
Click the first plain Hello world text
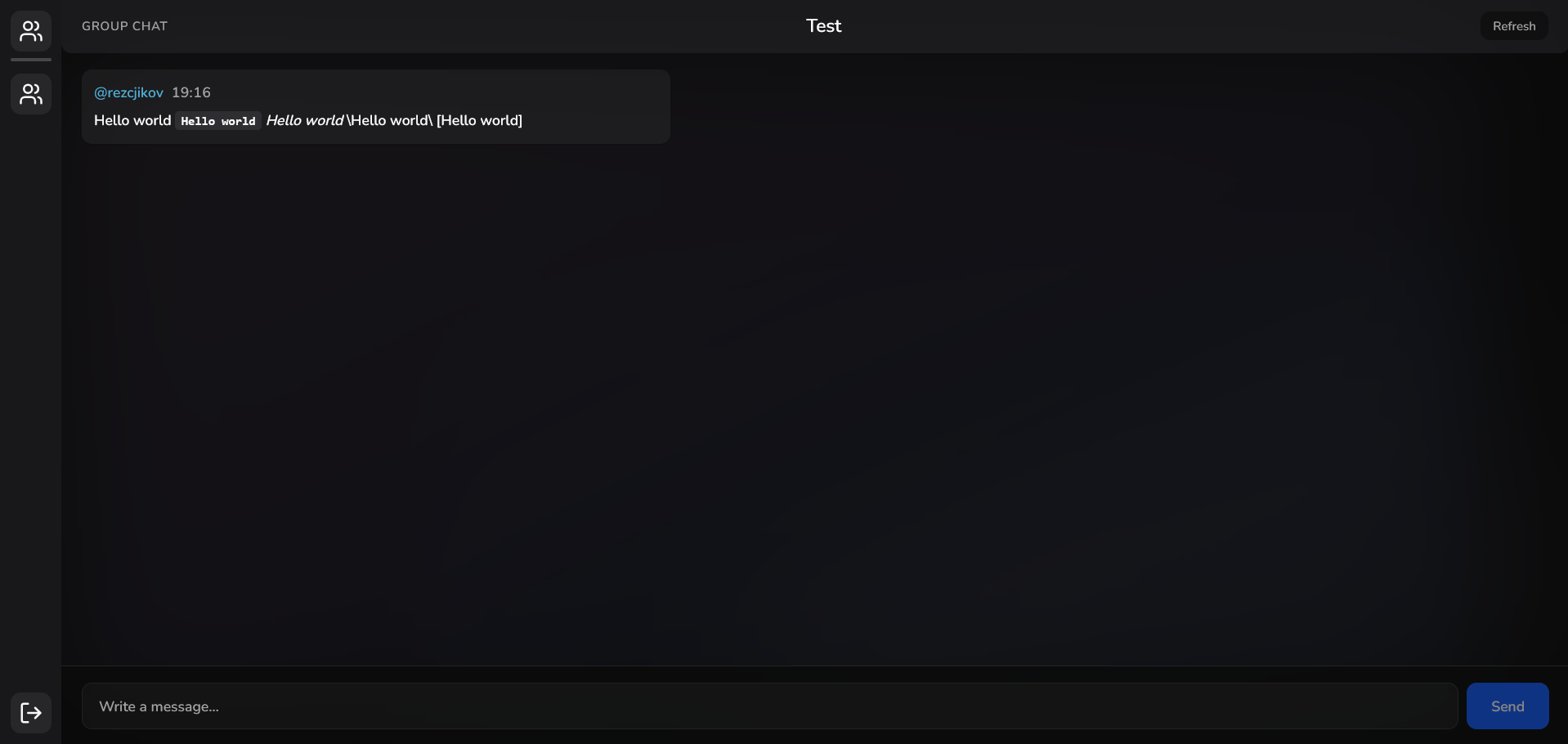pyautogui.click(x=132, y=120)
